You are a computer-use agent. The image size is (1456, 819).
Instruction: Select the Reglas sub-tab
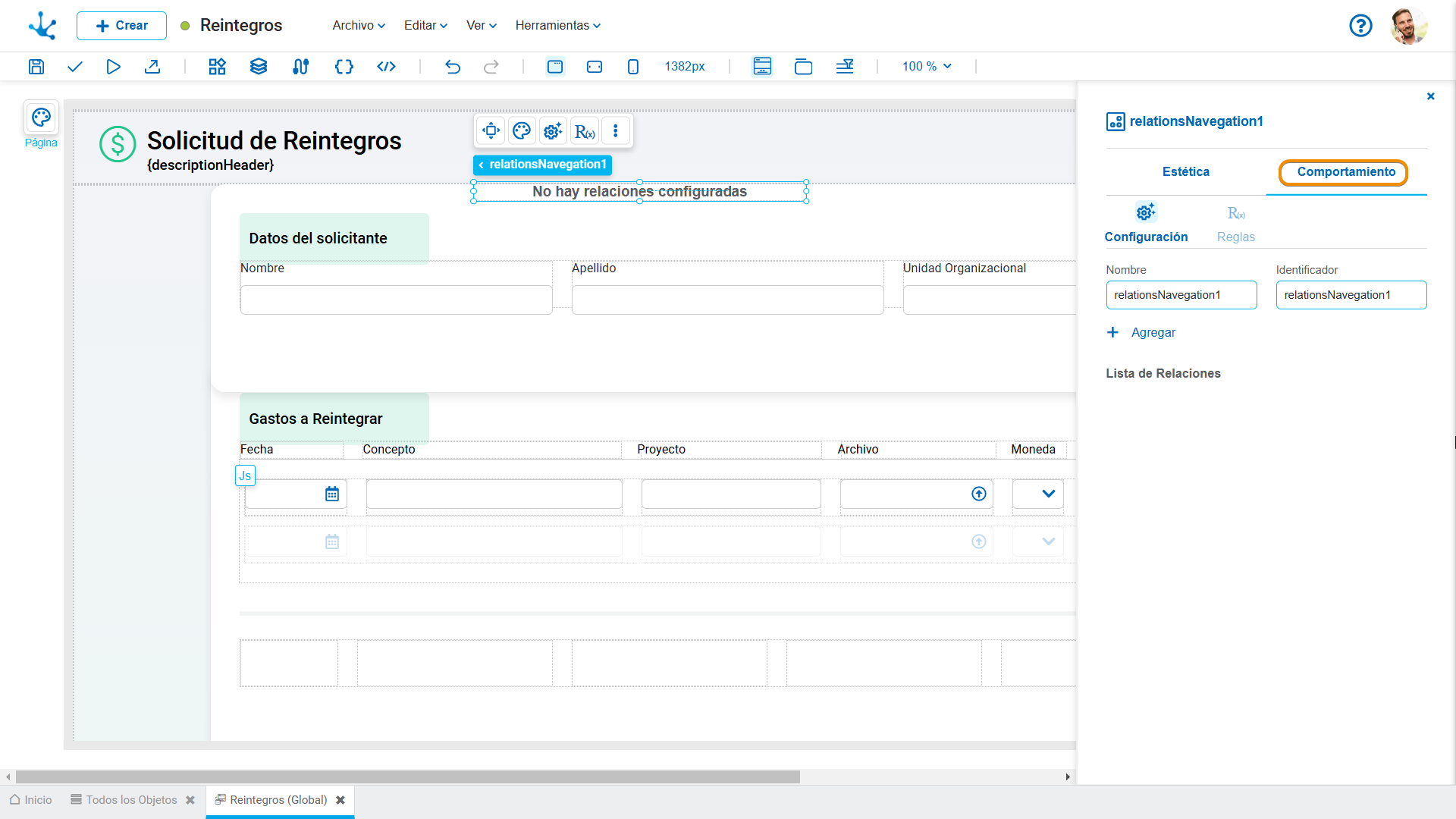click(x=1236, y=223)
